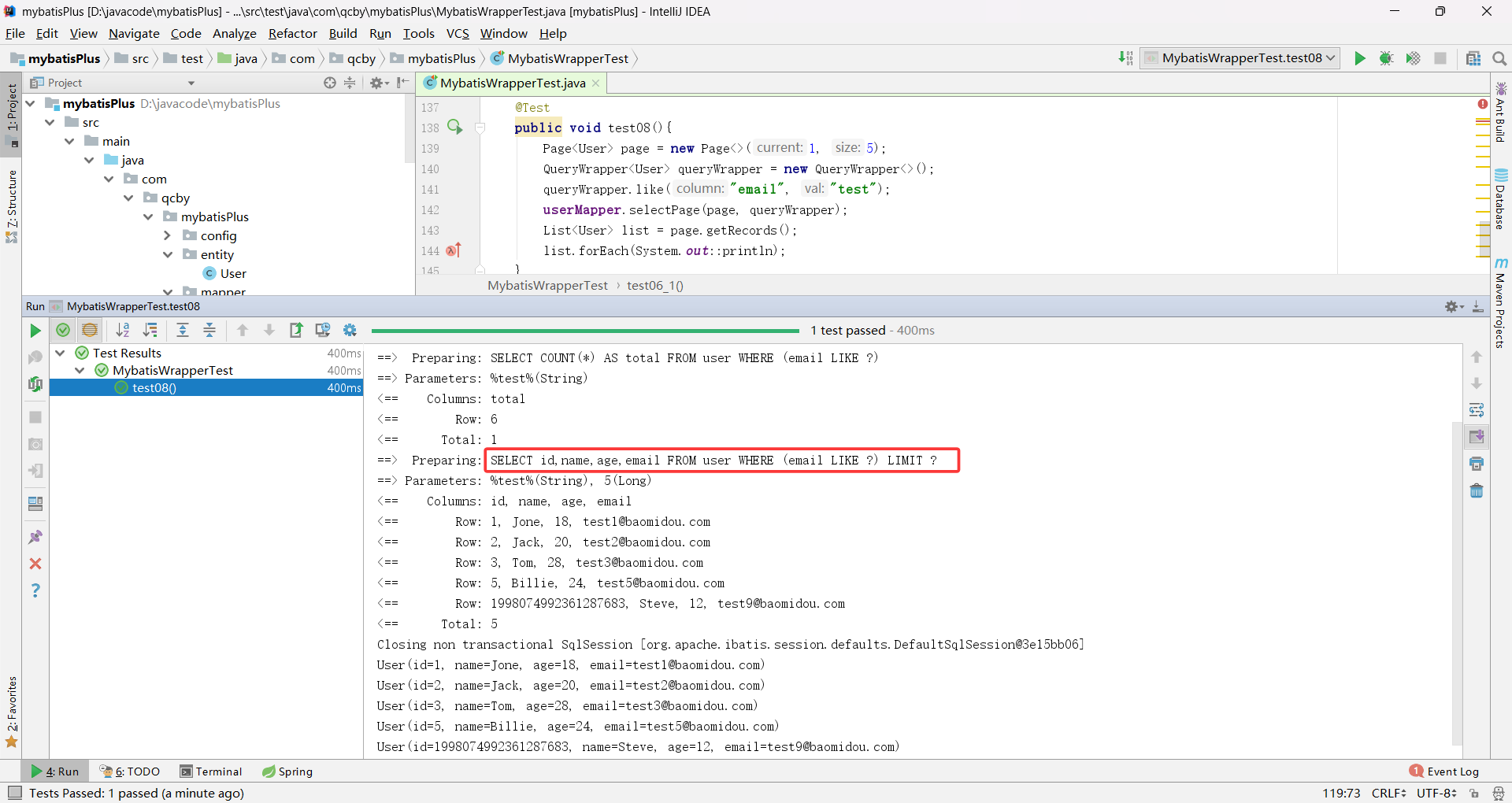1512x803 pixels.
Task: Open the Database side panel
Action: coord(1501,199)
